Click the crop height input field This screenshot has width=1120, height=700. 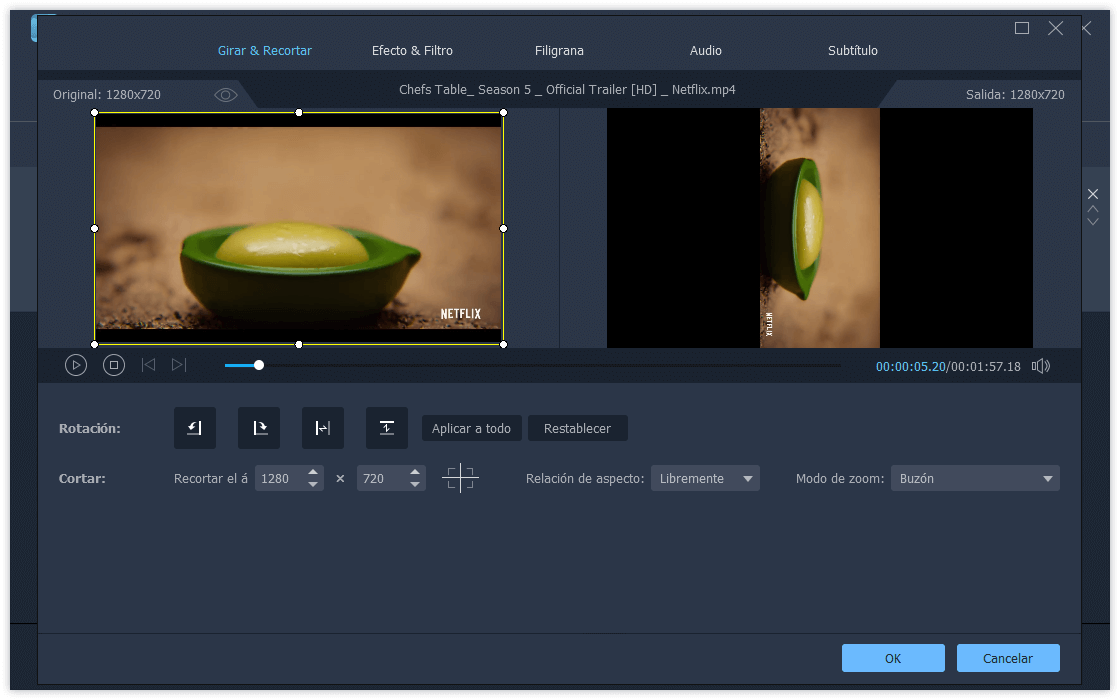383,479
